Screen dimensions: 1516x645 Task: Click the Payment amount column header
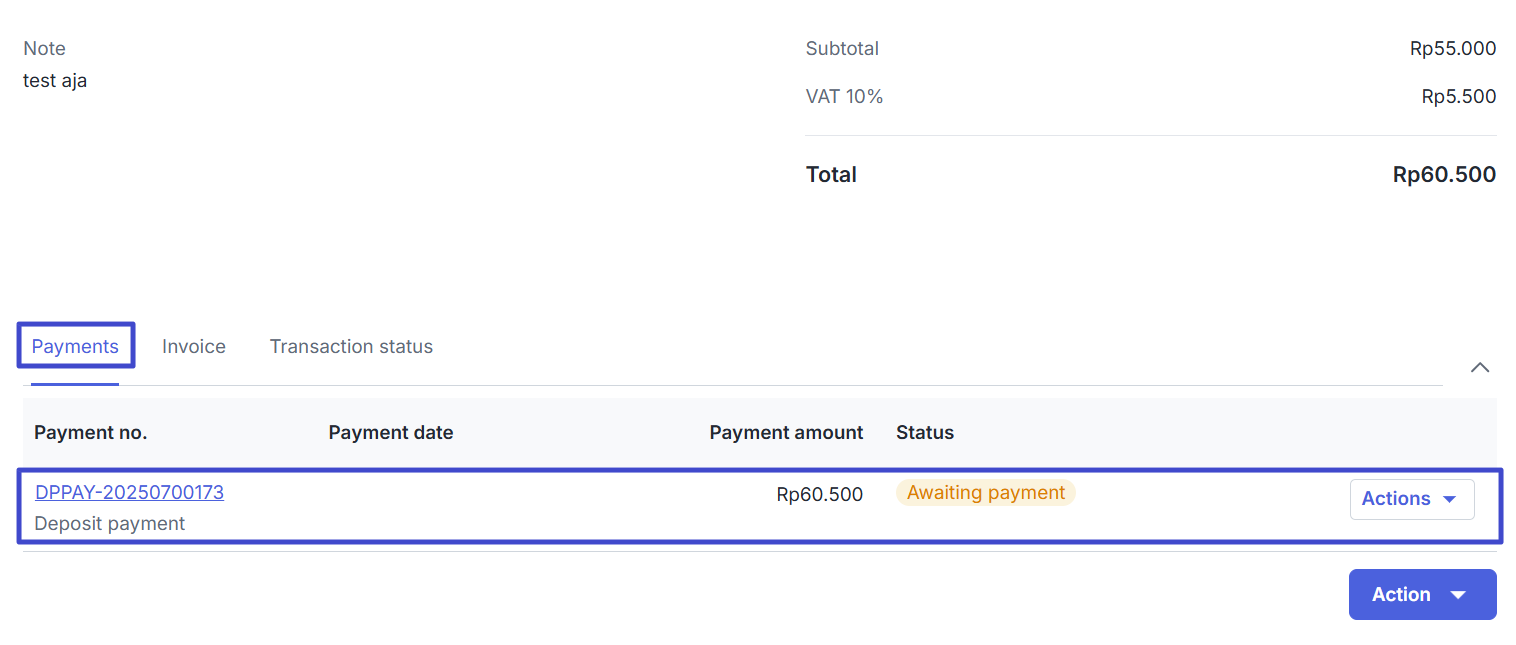coord(786,433)
